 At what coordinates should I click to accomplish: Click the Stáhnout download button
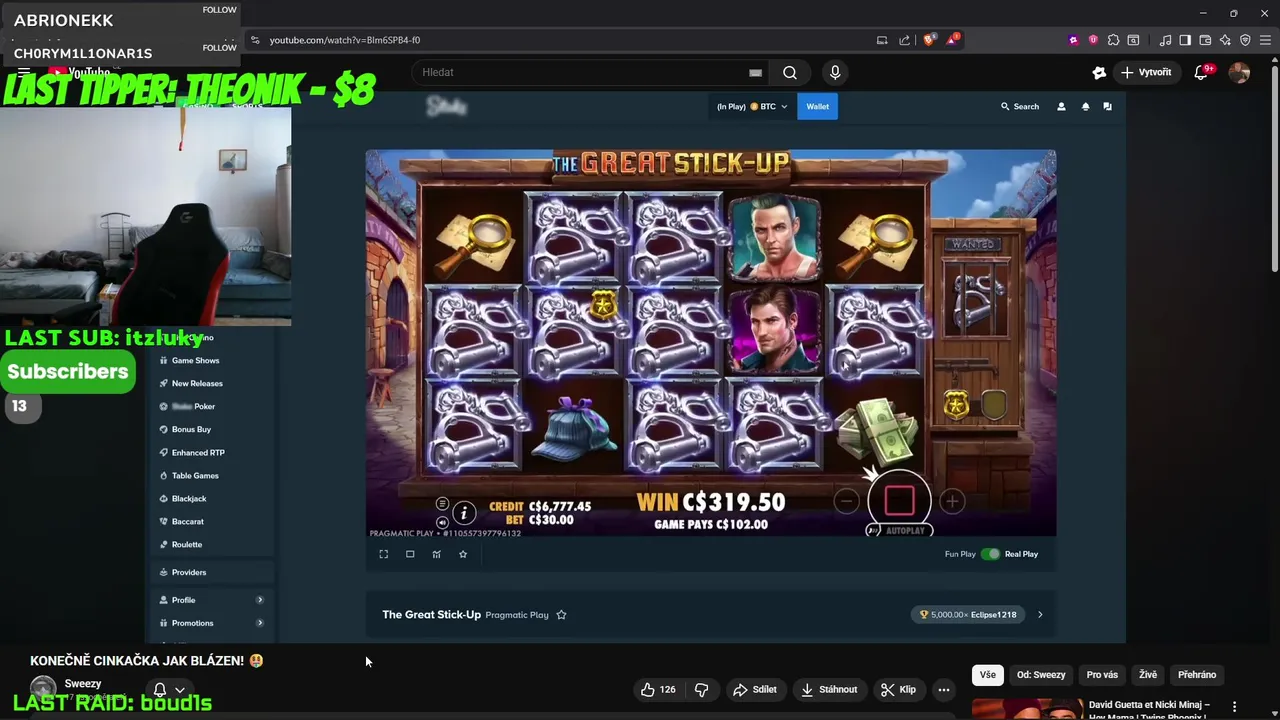[x=829, y=689]
